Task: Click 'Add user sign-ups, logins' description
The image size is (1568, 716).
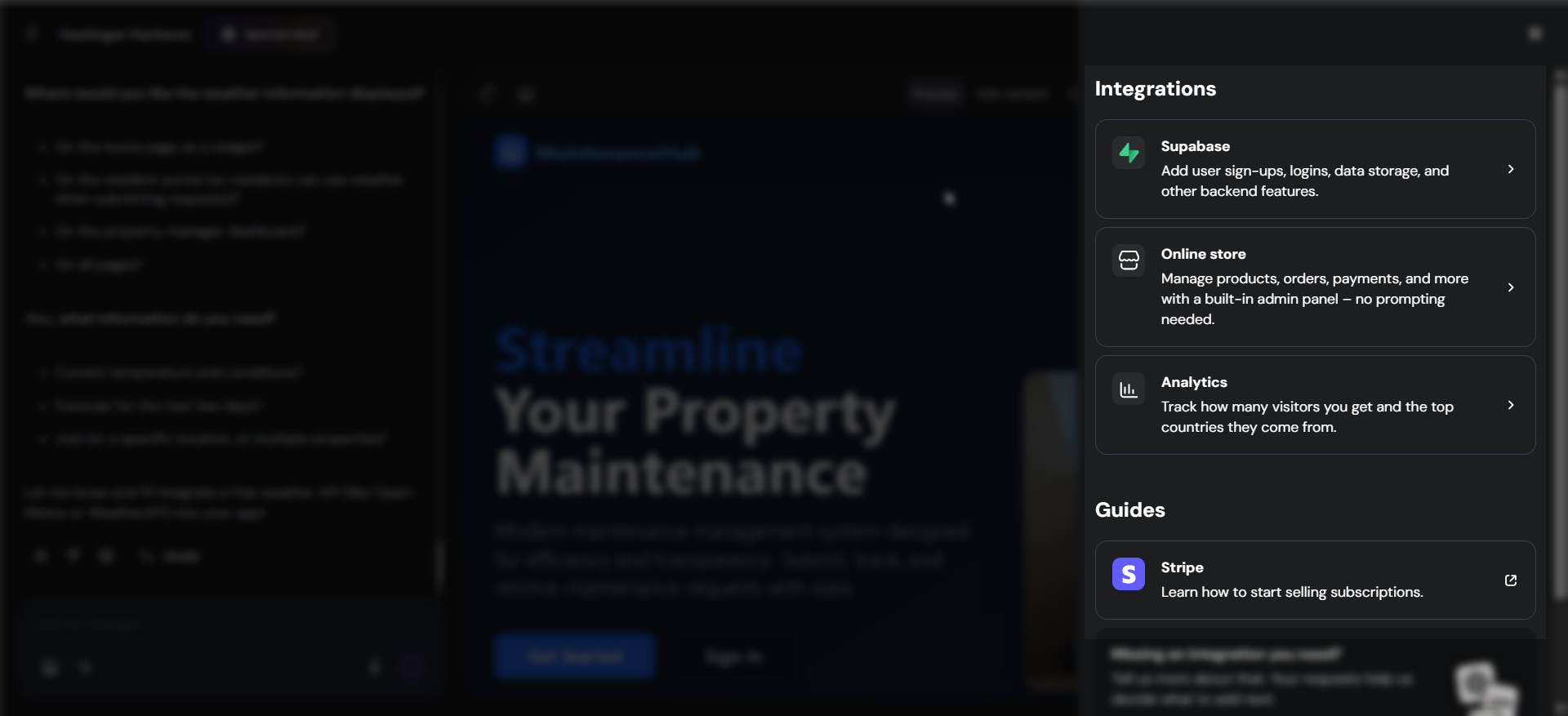Action: 1305,180
